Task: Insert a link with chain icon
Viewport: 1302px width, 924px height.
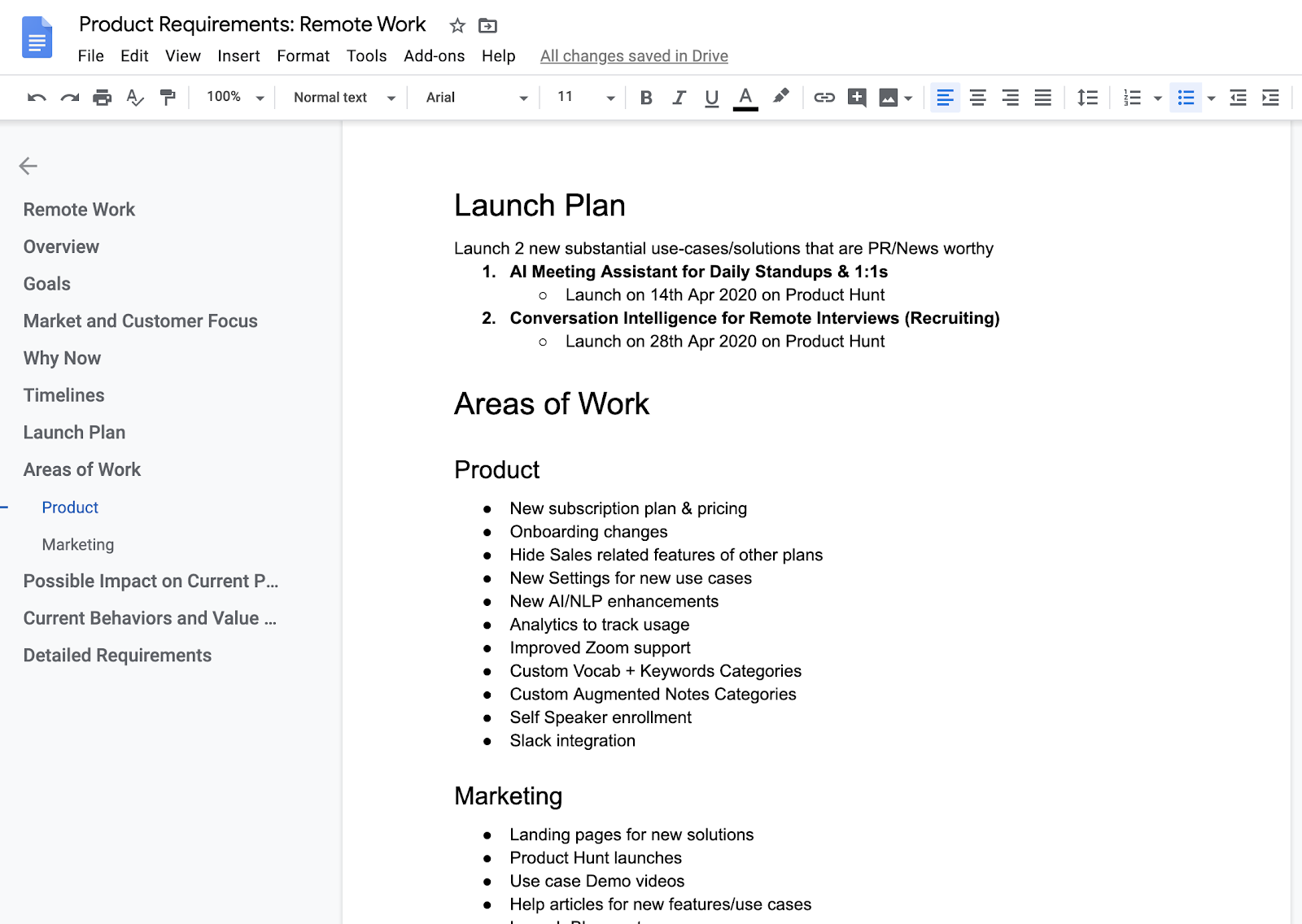Action: (x=824, y=98)
